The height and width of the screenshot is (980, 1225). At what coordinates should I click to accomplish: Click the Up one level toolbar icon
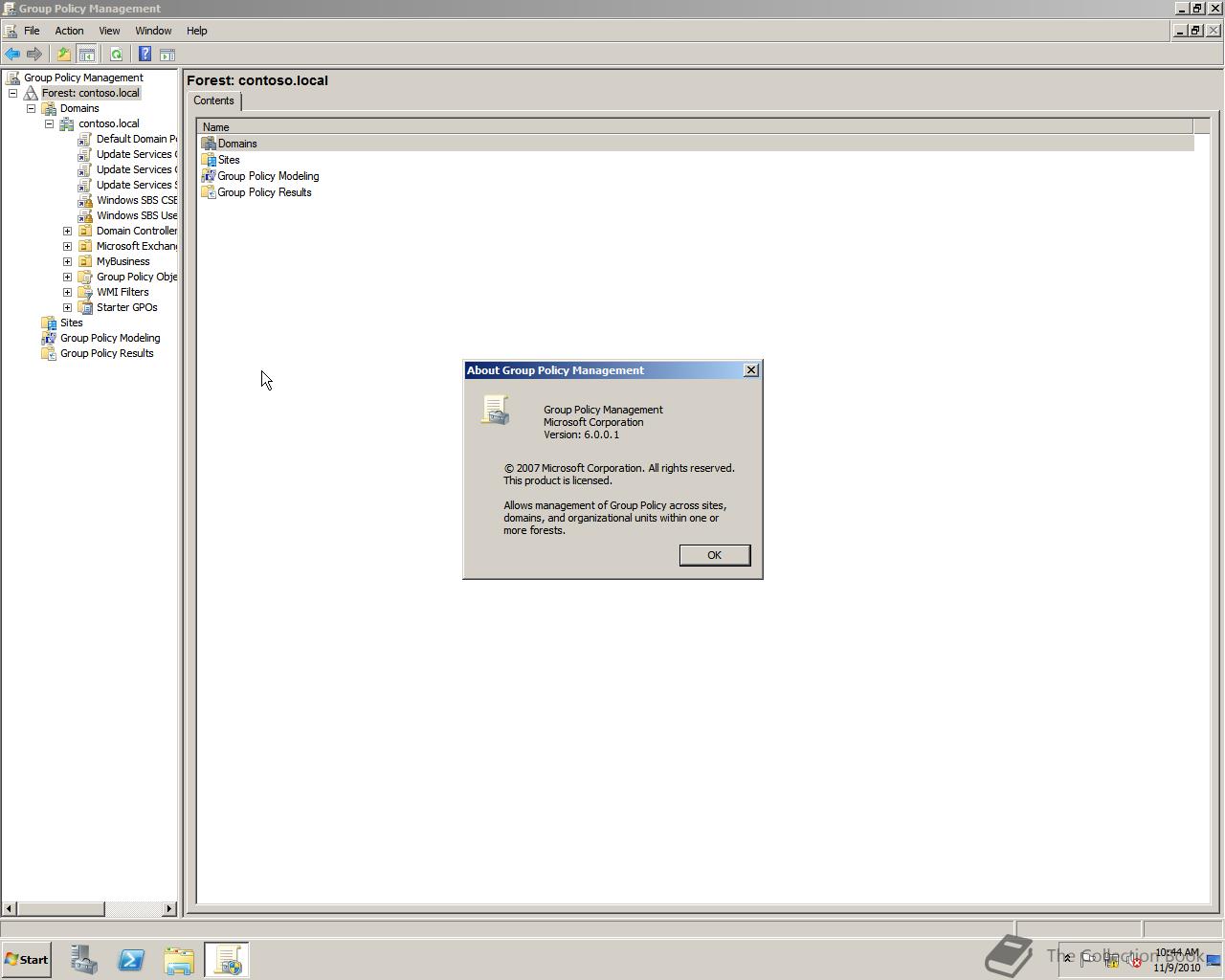[64, 55]
